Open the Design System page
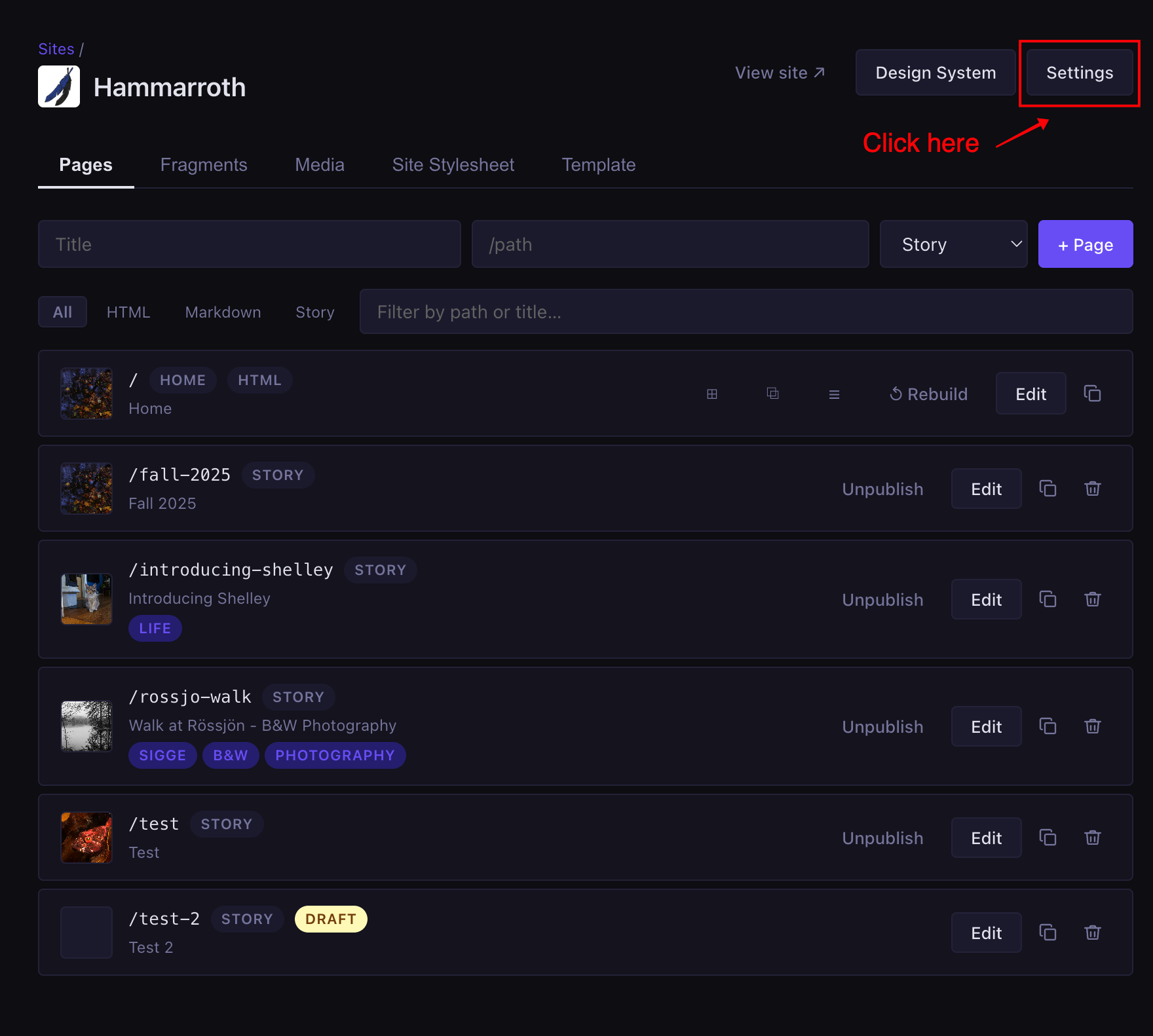The height and width of the screenshot is (1036, 1153). [936, 72]
